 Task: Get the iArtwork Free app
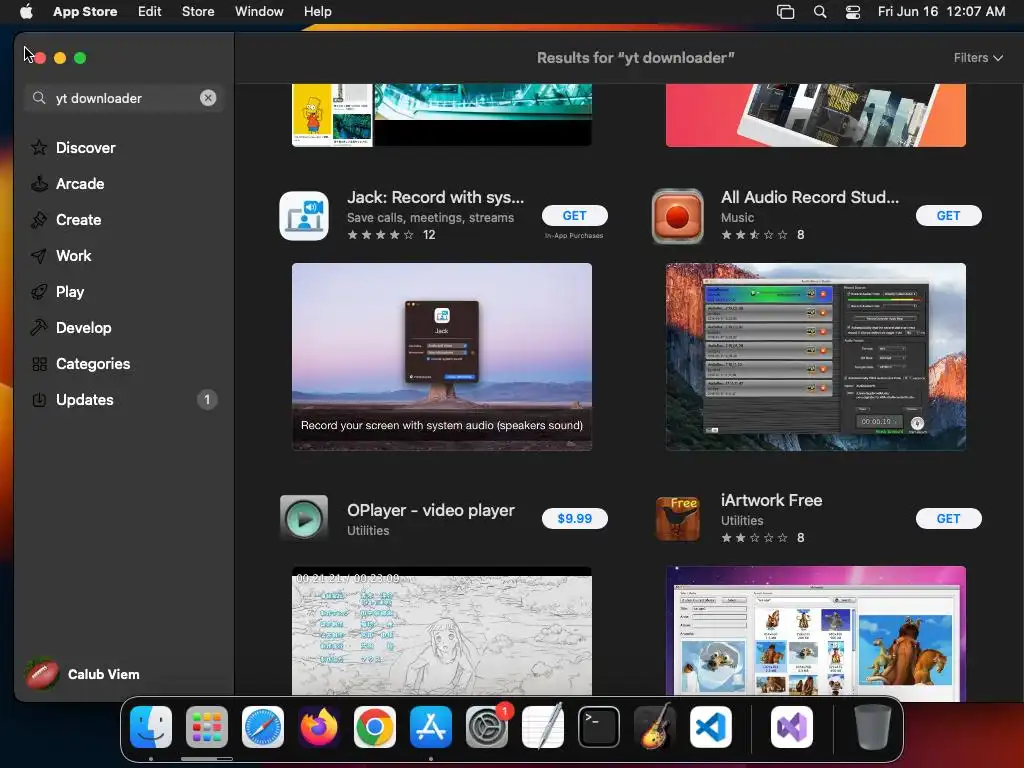[948, 519]
